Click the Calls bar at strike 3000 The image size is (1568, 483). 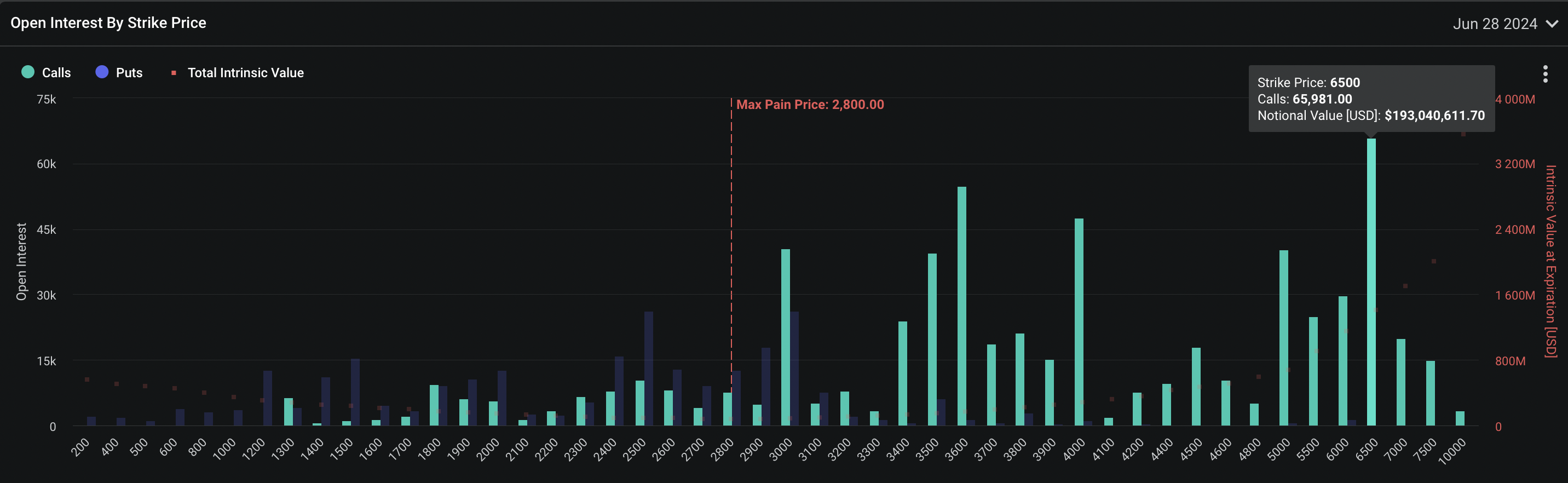point(786,337)
